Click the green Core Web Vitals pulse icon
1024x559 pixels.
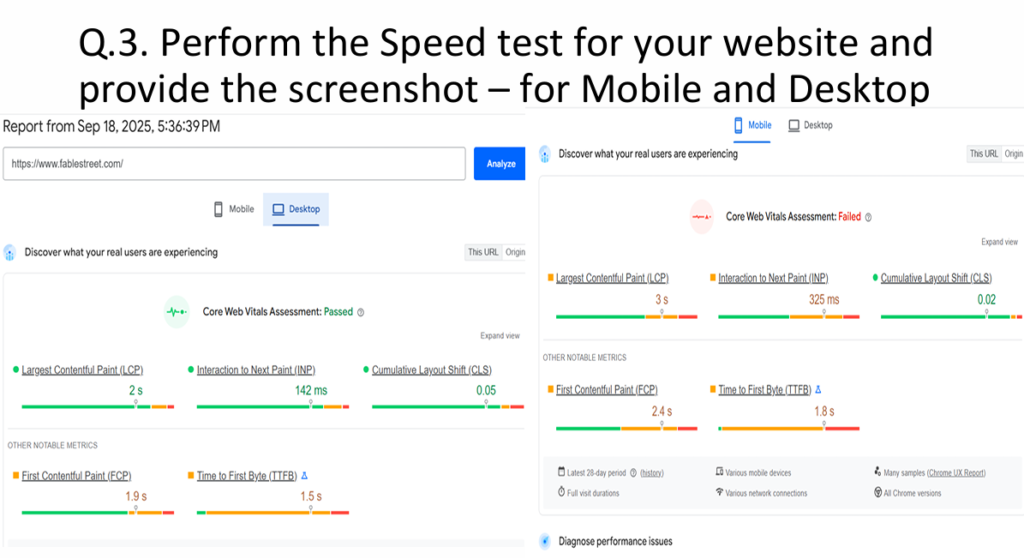177,312
